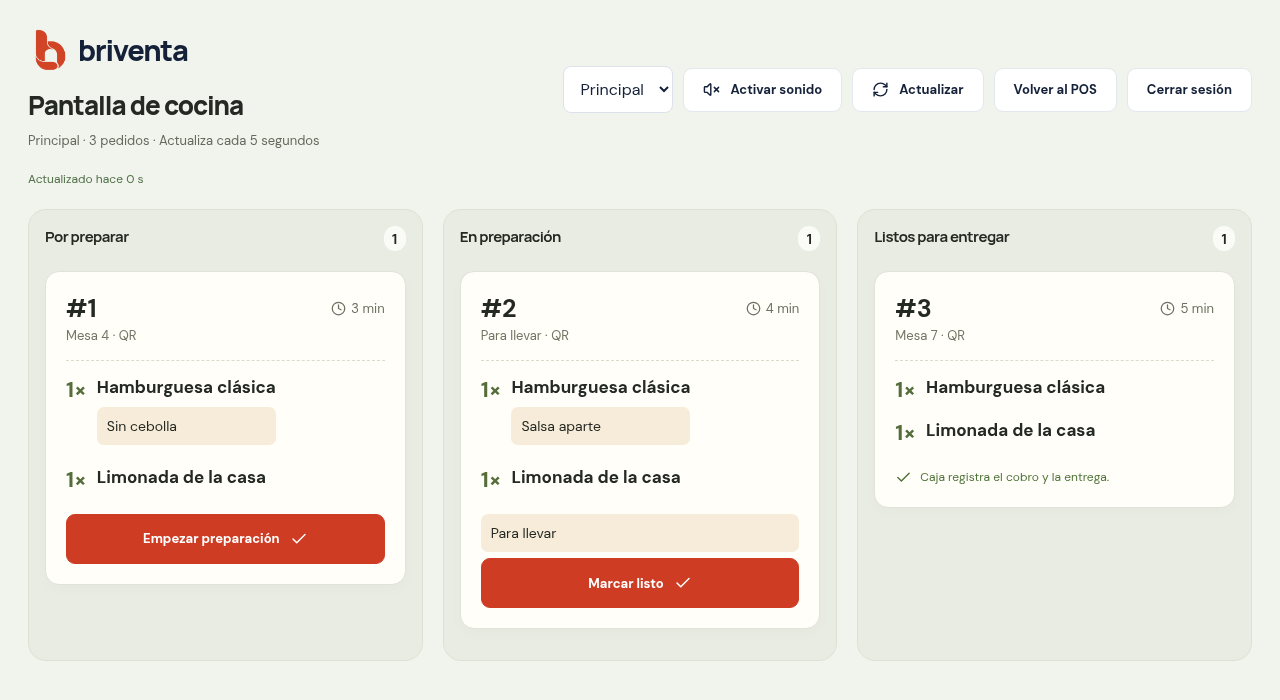Screen dimensions: 1280x700
Task: Click Cerrar sesión
Action: pyautogui.click(x=1189, y=90)
